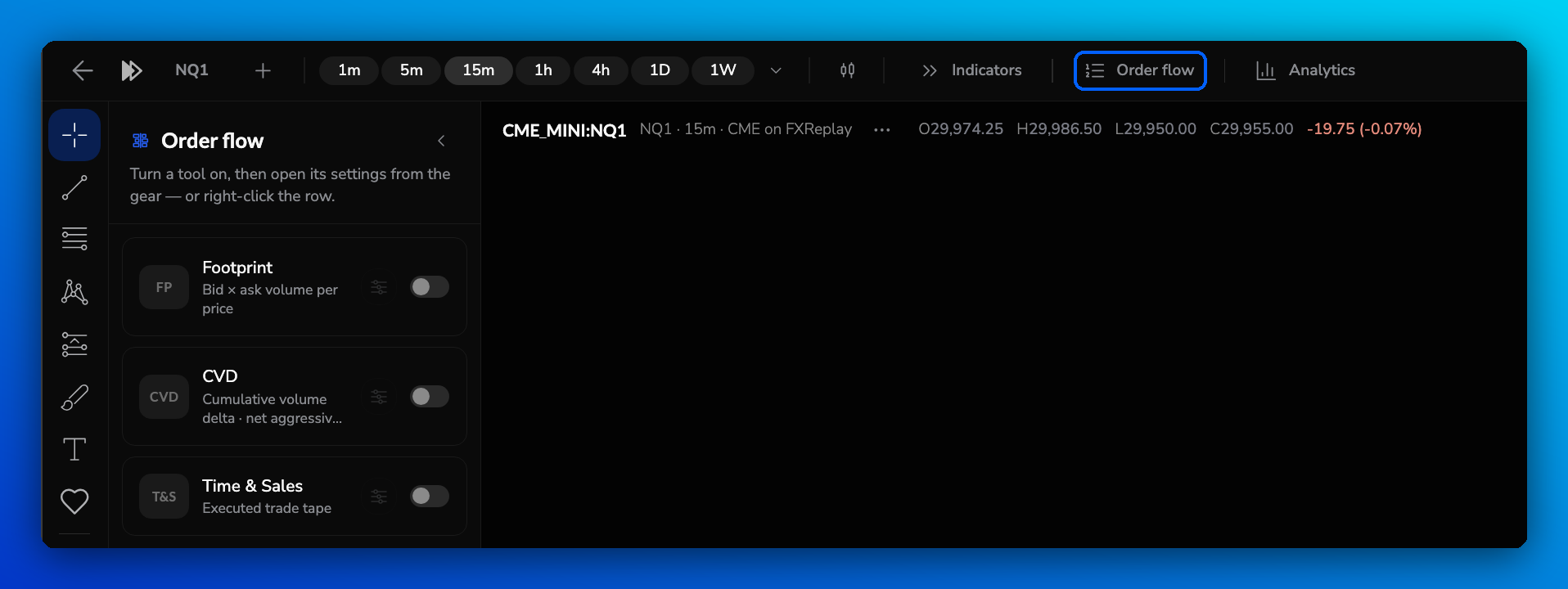
Task: Collapse the Order flow panel
Action: click(441, 141)
